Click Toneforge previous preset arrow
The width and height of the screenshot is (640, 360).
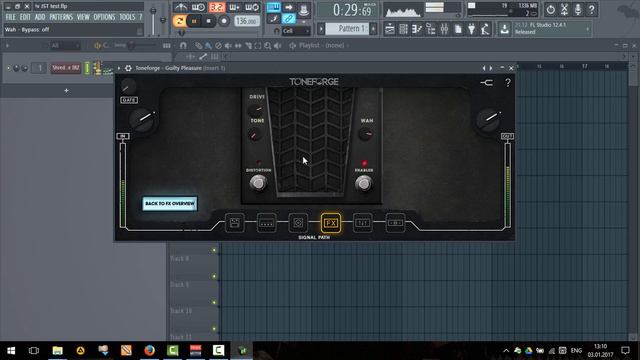click(484, 68)
